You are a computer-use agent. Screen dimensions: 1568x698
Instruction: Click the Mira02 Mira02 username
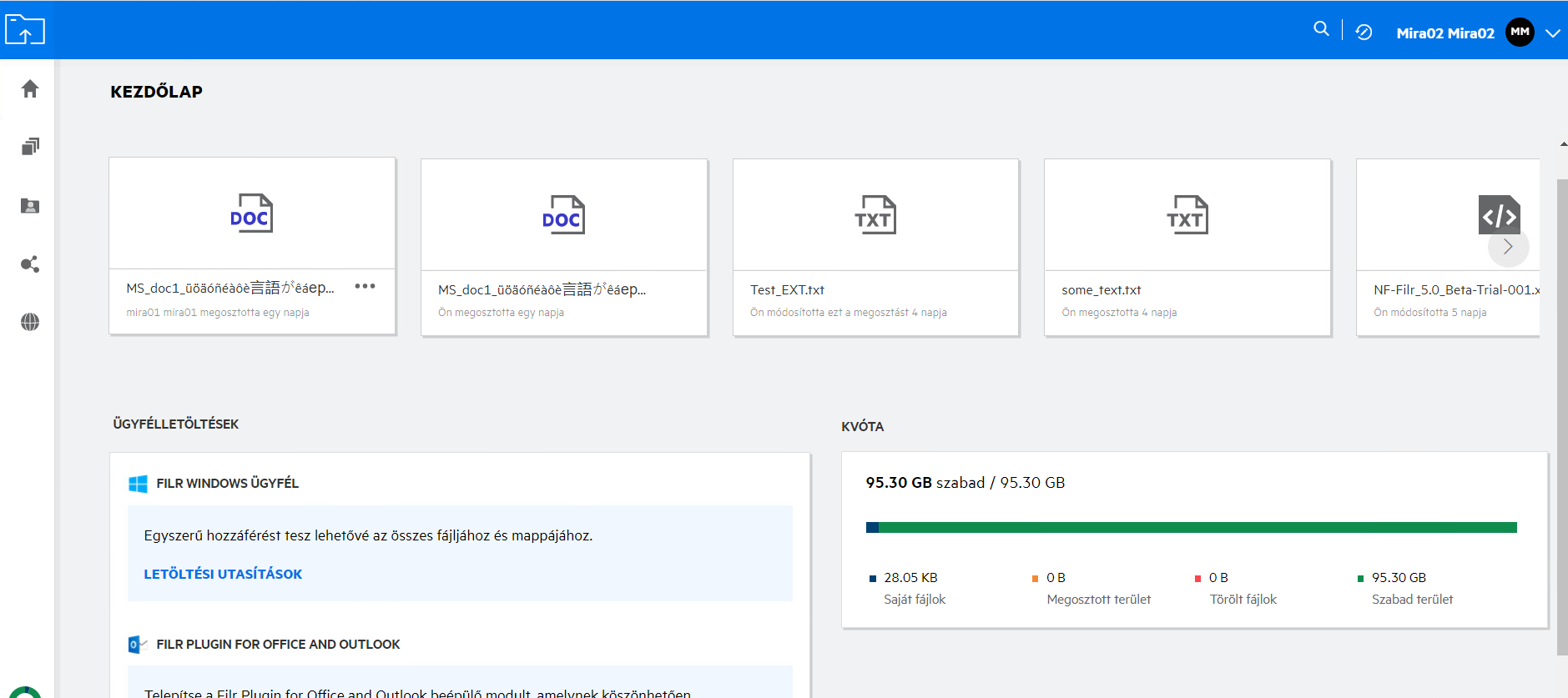[x=1445, y=33]
